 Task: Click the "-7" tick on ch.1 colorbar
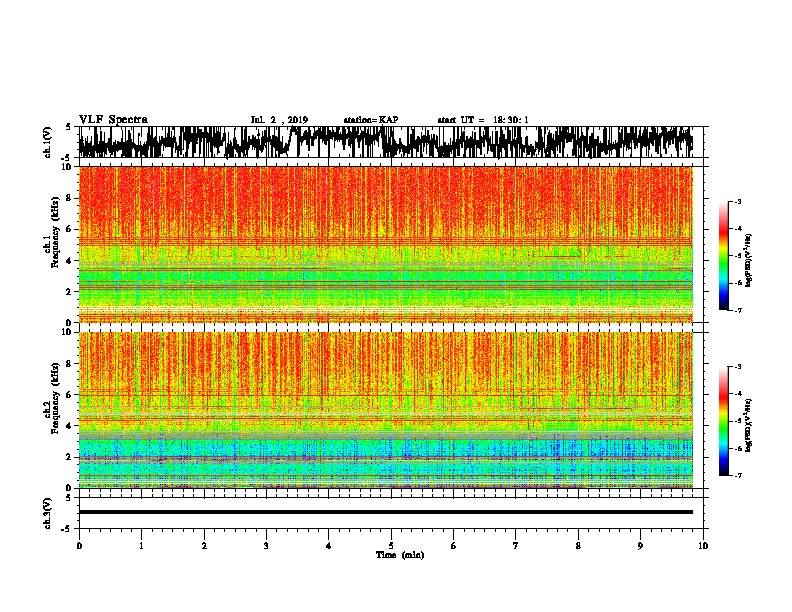click(x=737, y=310)
